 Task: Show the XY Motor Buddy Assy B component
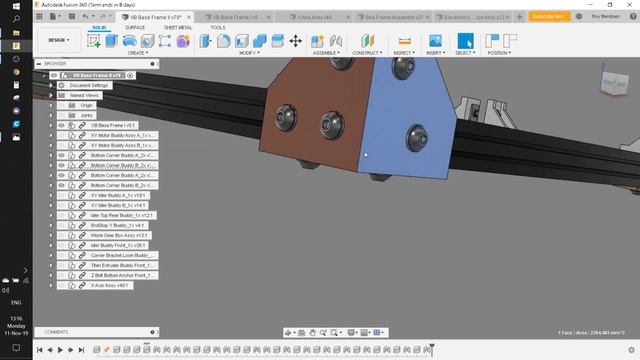(x=62, y=145)
